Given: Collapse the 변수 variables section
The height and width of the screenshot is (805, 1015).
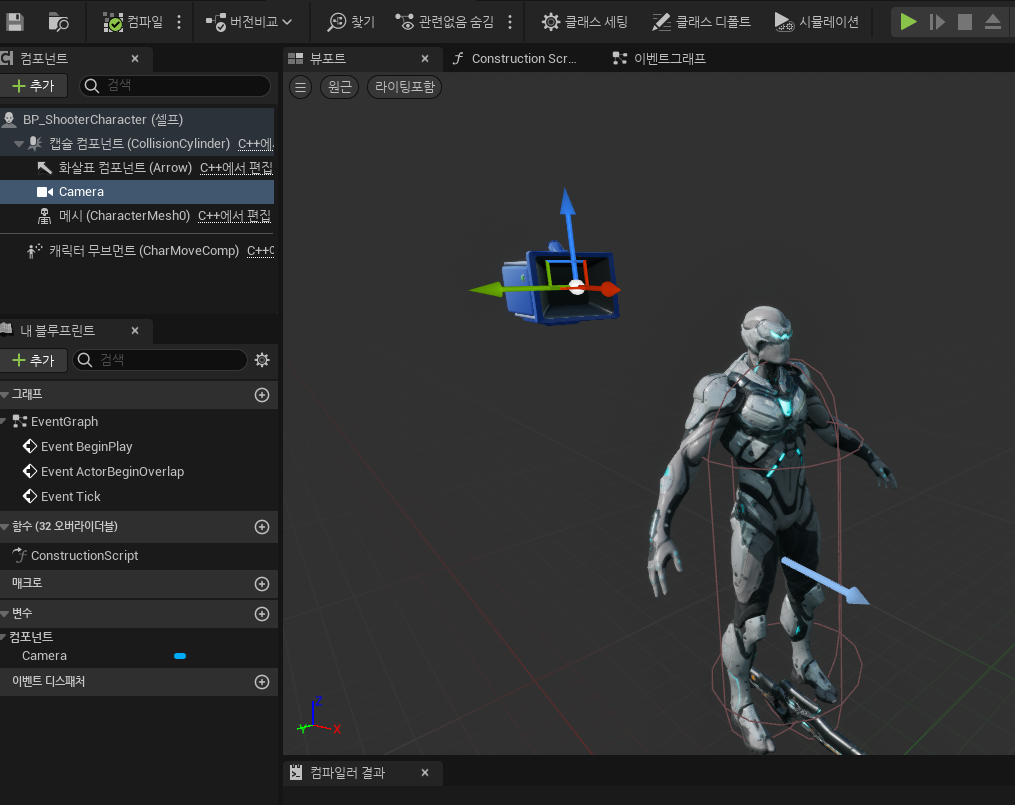Looking at the screenshot, I should (5, 613).
